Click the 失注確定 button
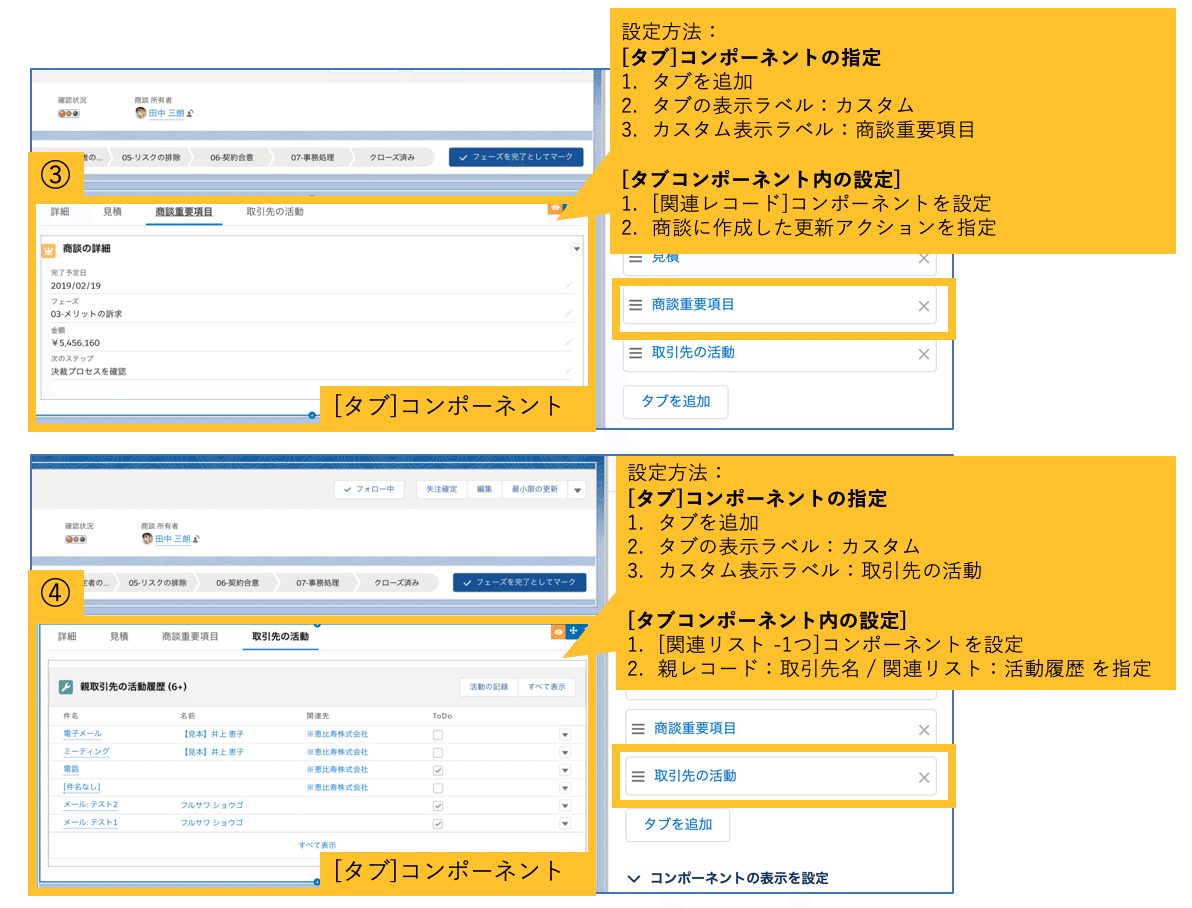Image resolution: width=1192 pixels, height=908 pixels. 442,490
